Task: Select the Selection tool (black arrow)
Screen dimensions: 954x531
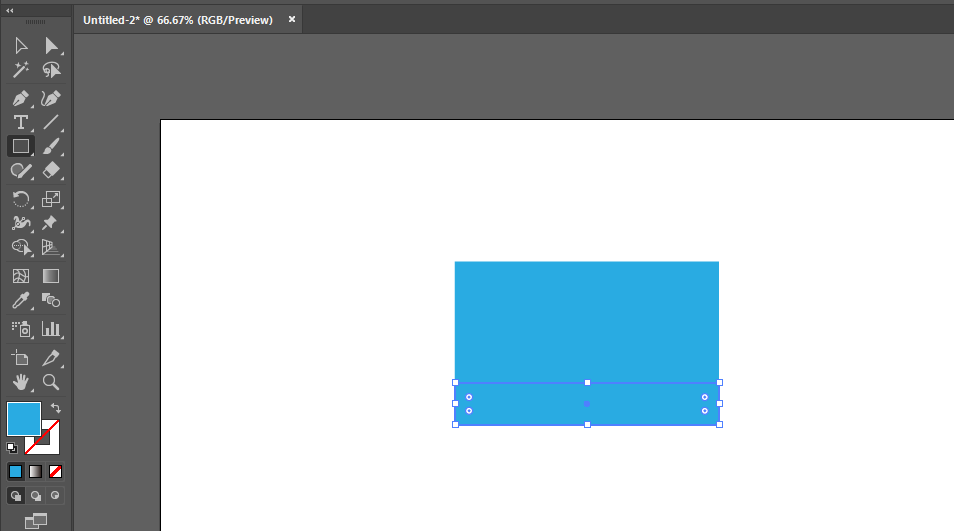Action: tap(21, 46)
